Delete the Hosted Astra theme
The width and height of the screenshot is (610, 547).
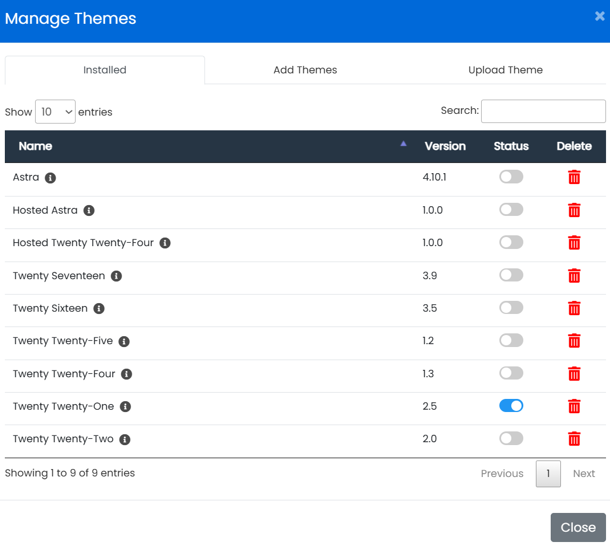[574, 210]
